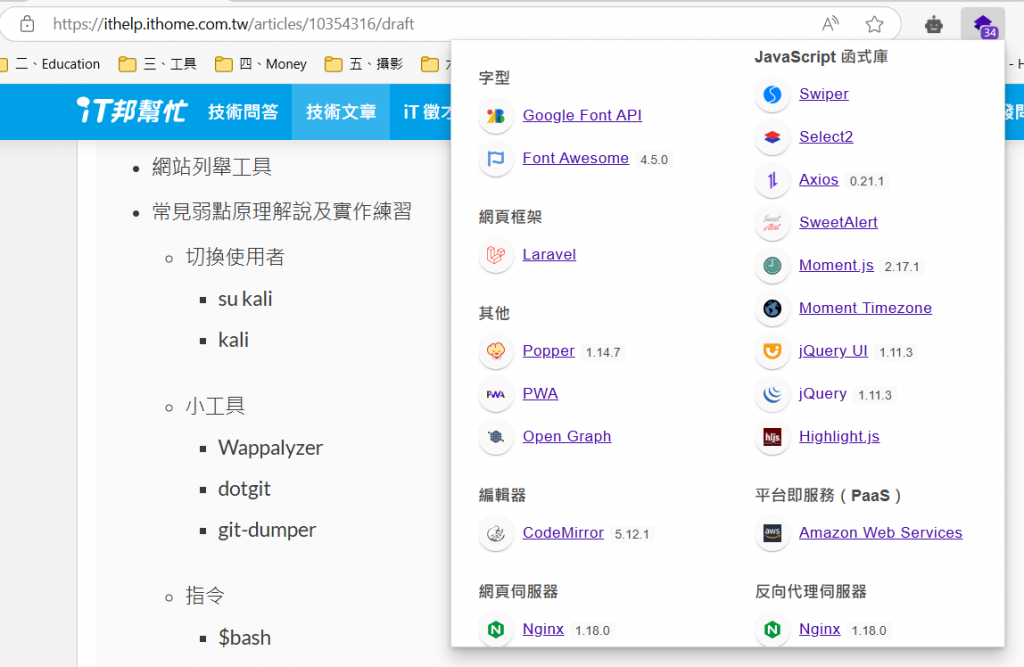Open the 四、Money bookmarks folder
1024x667 pixels.
tap(261, 64)
